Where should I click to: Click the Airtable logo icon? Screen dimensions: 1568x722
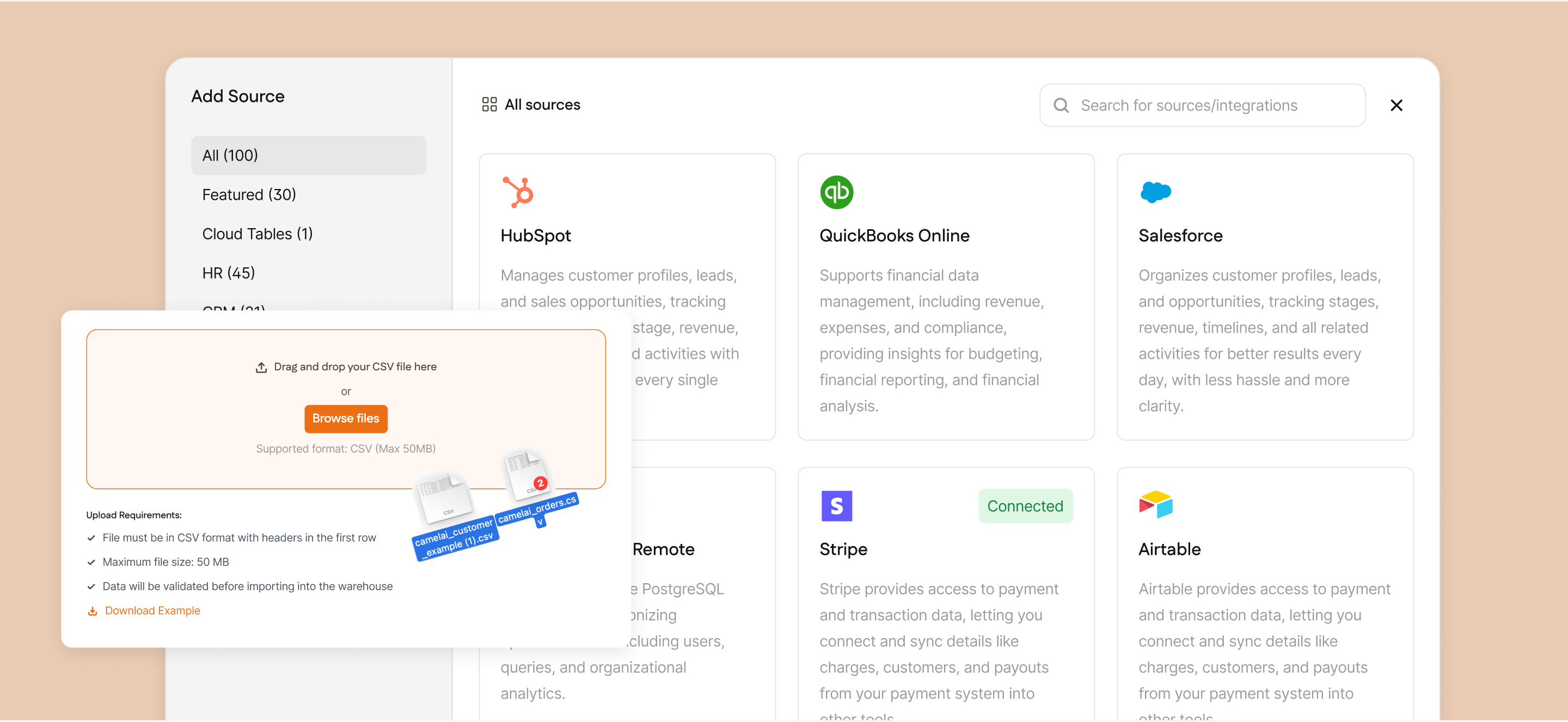[1155, 505]
